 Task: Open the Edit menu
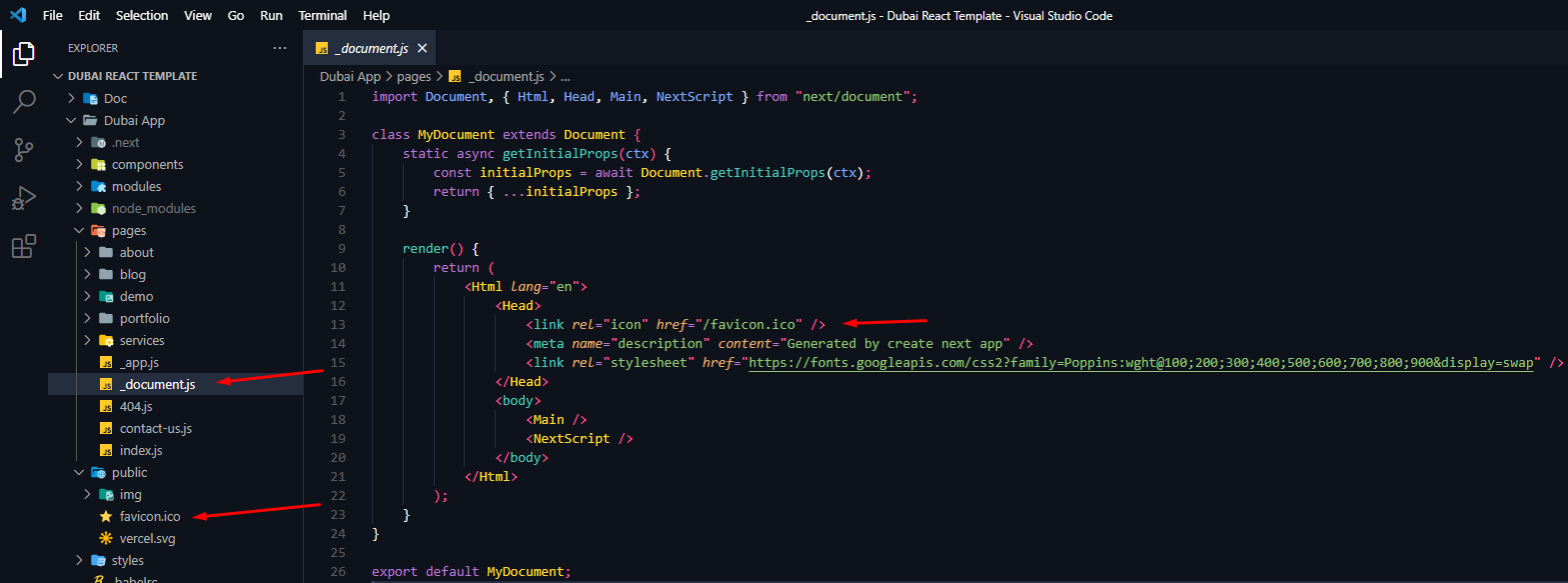pyautogui.click(x=89, y=15)
